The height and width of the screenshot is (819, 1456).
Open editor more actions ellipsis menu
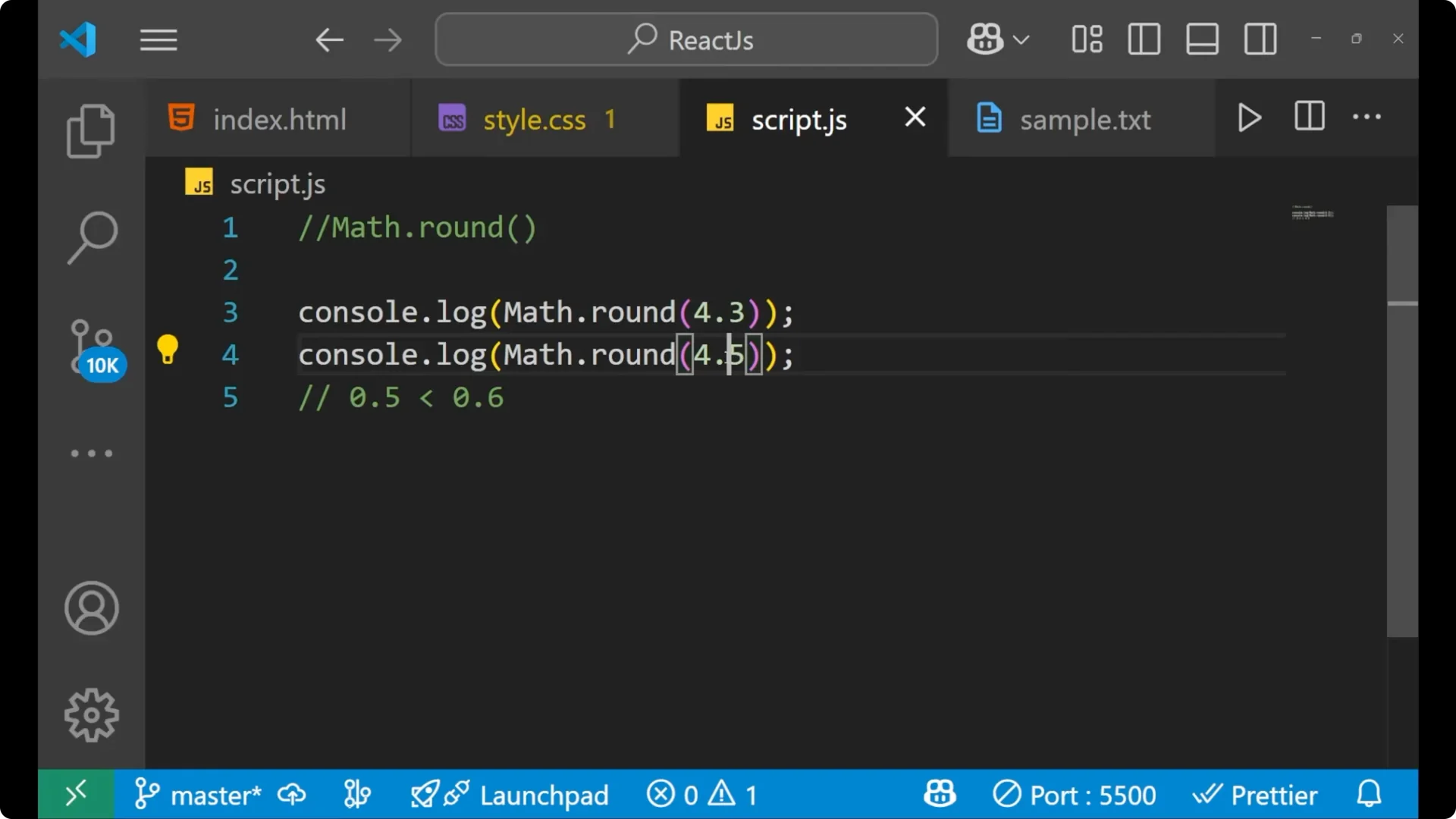(x=1367, y=117)
